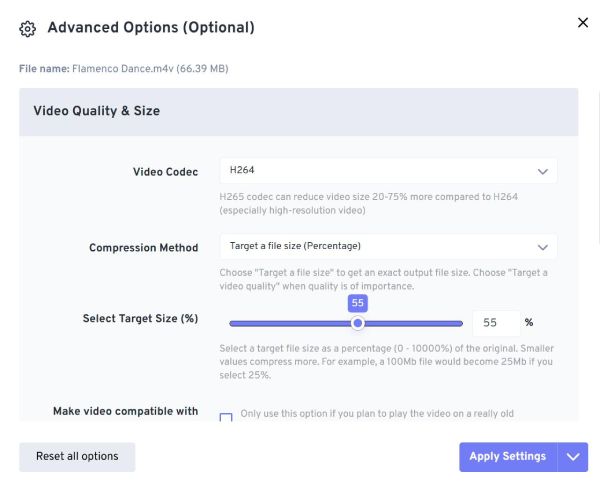Click the Compression Method label

pyautogui.click(x=143, y=248)
